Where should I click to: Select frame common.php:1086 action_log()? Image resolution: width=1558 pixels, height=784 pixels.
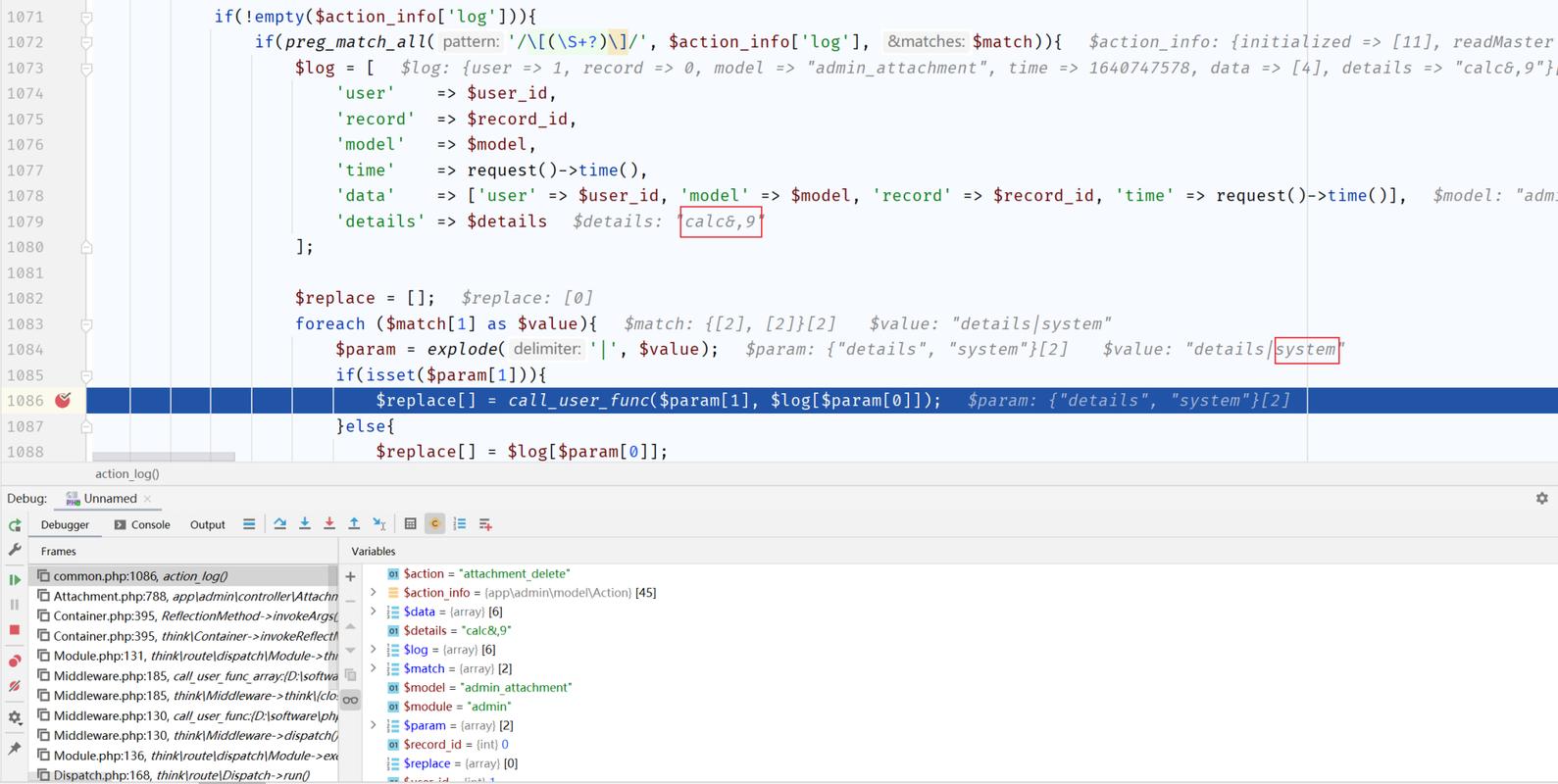tap(182, 576)
